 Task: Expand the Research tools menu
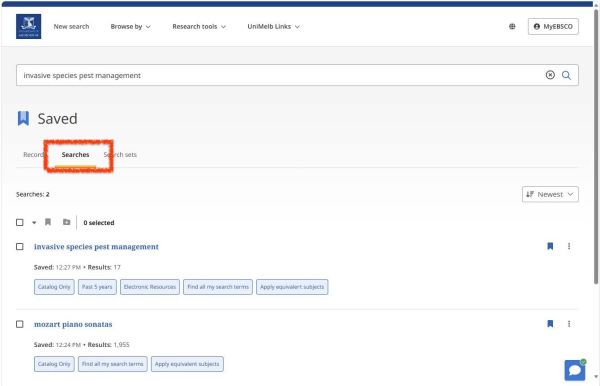(199, 26)
